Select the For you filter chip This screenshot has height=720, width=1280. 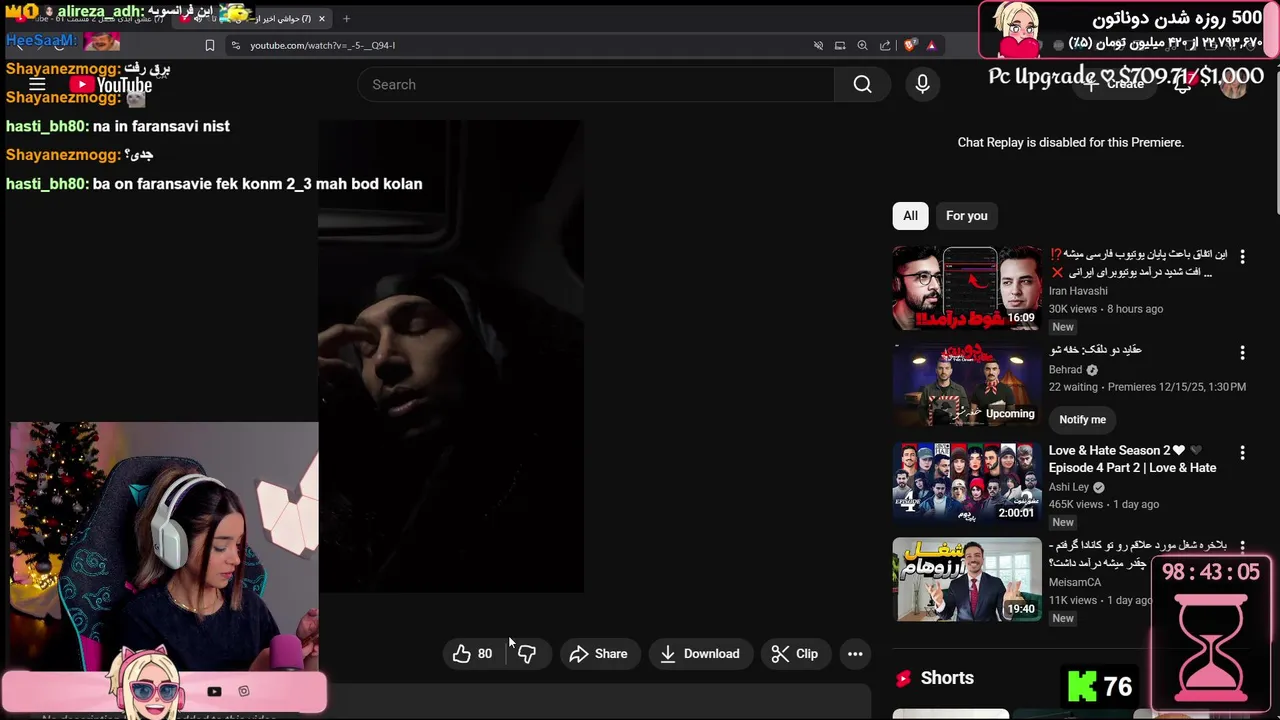(966, 216)
